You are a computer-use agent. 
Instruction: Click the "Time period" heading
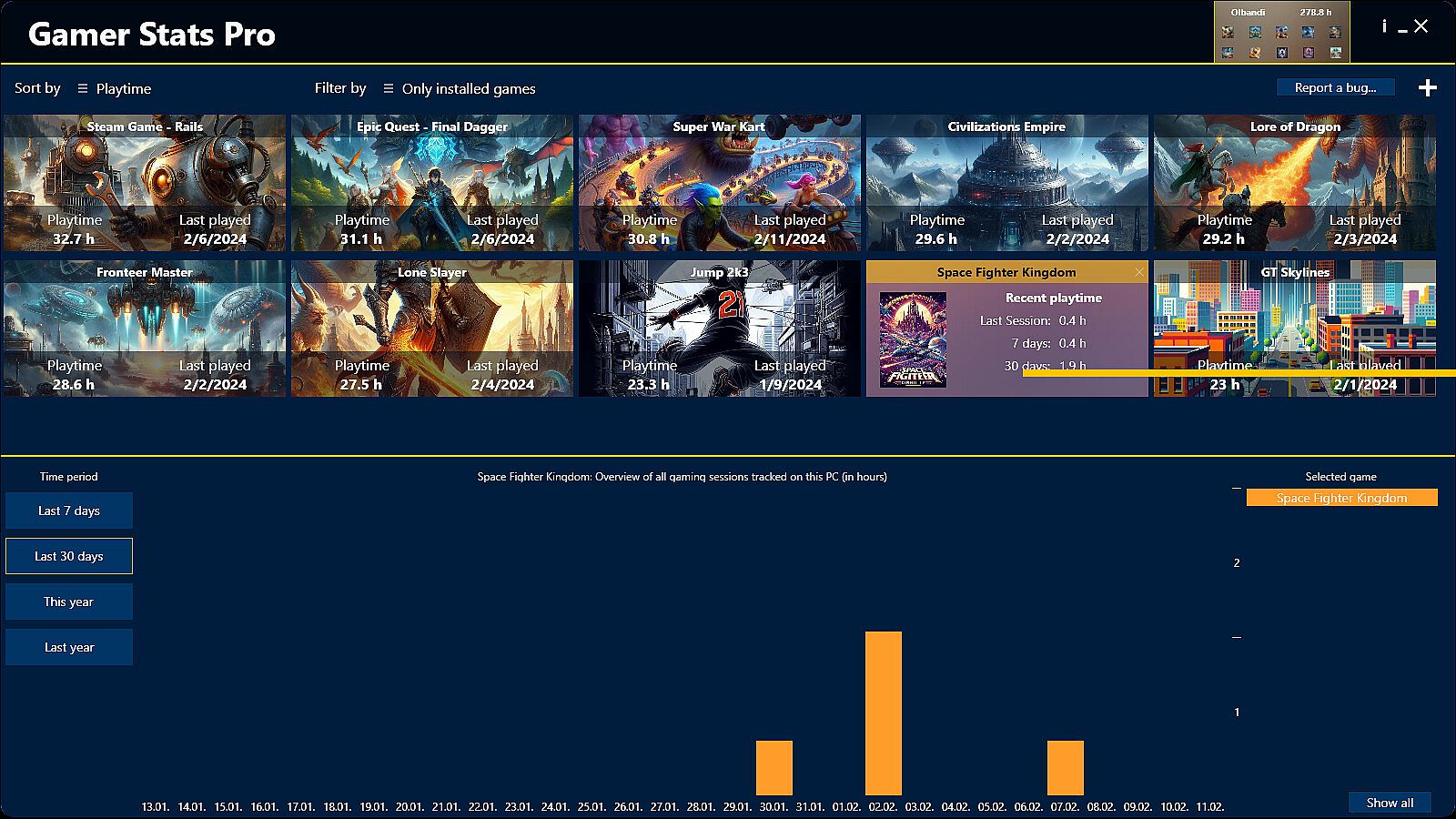pyautogui.click(x=69, y=477)
